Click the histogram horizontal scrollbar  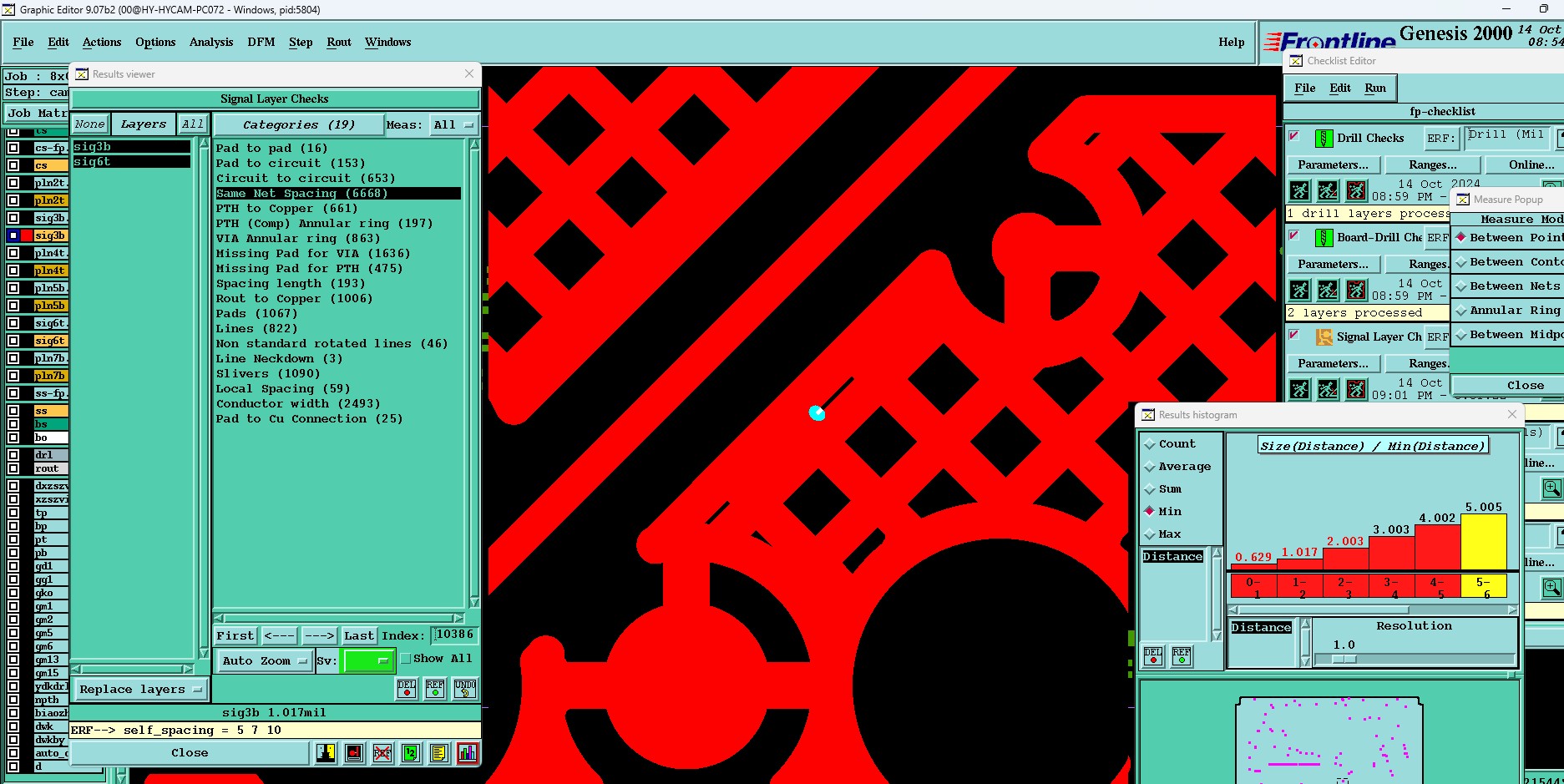[1374, 610]
